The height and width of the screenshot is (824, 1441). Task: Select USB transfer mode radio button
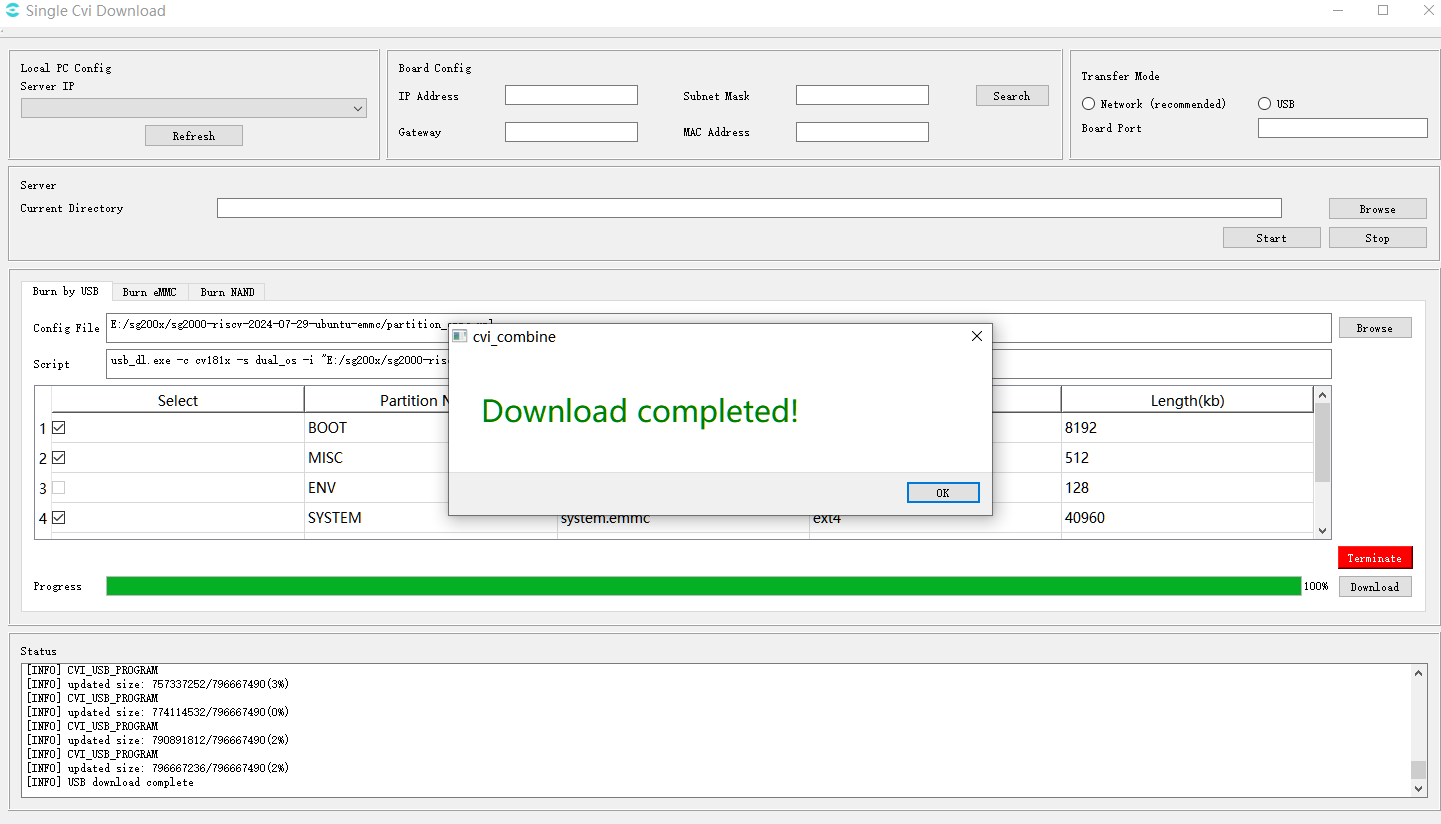click(1265, 104)
